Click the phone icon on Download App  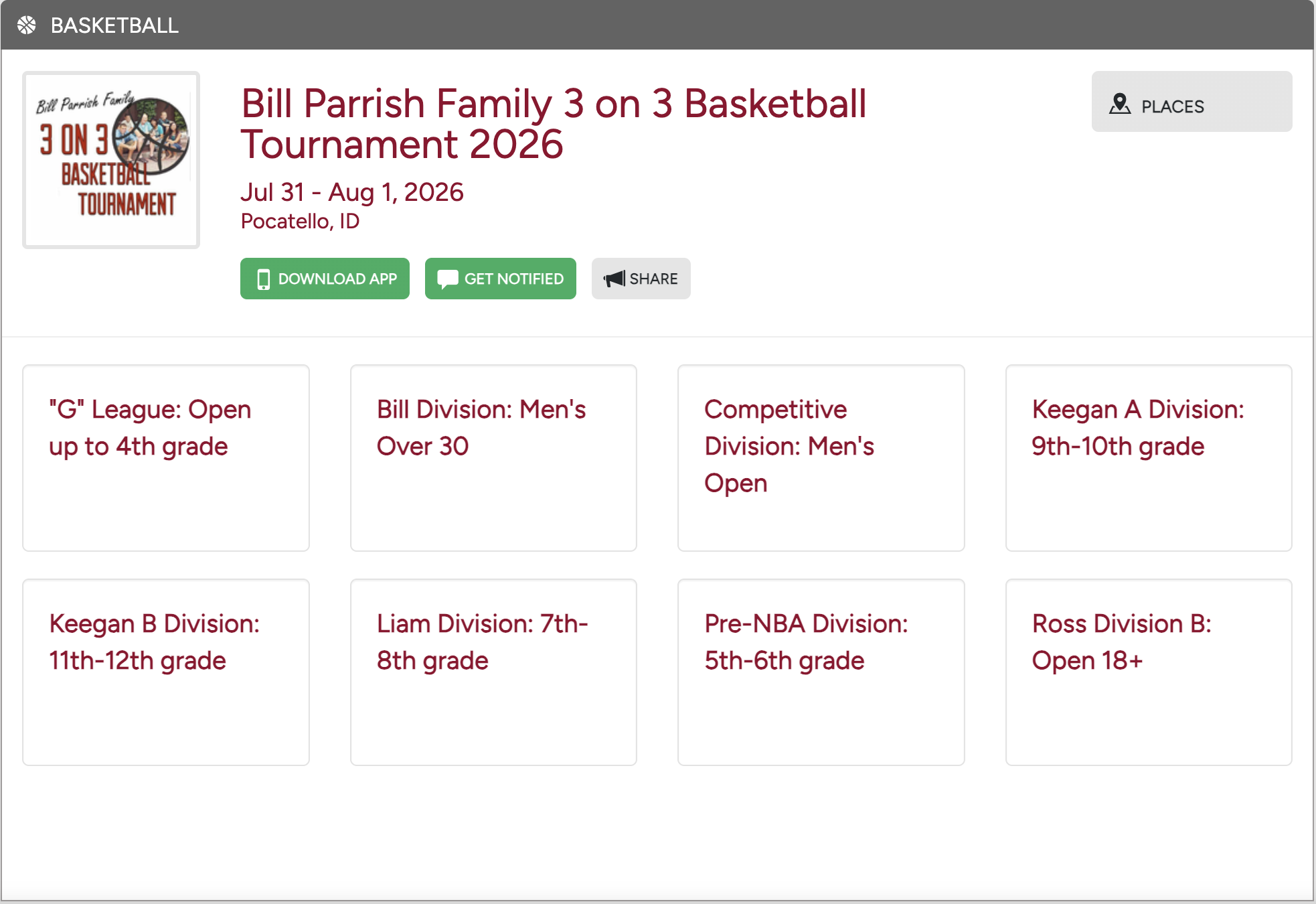[x=264, y=279]
